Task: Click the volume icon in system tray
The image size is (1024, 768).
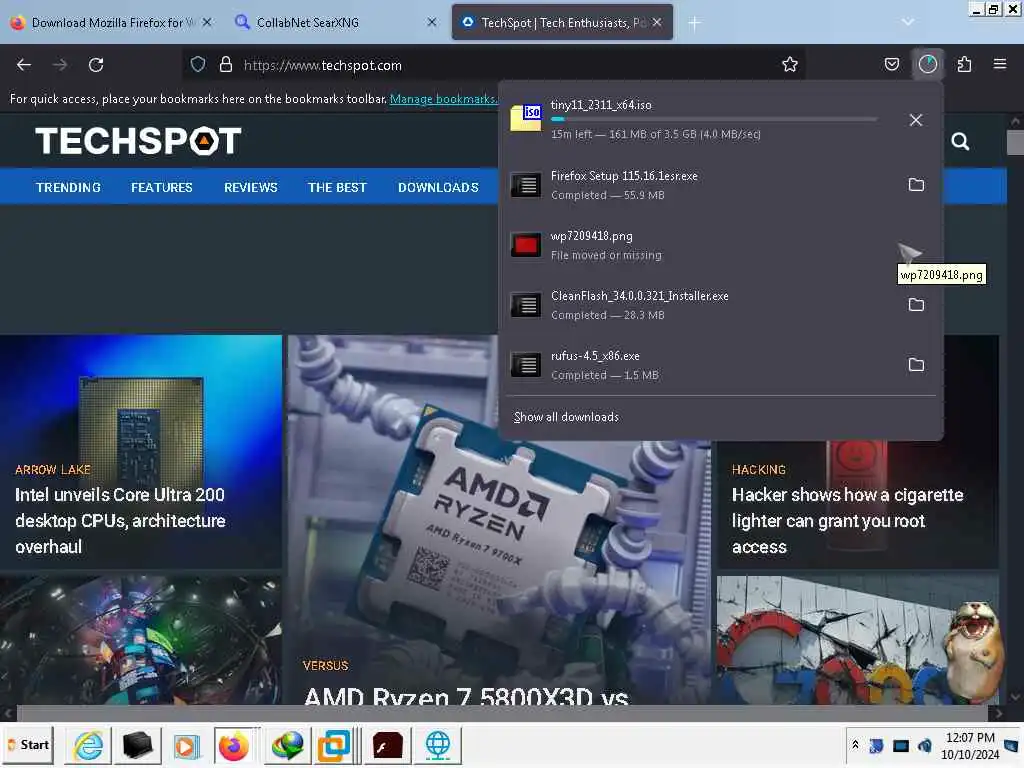Action: (925, 745)
